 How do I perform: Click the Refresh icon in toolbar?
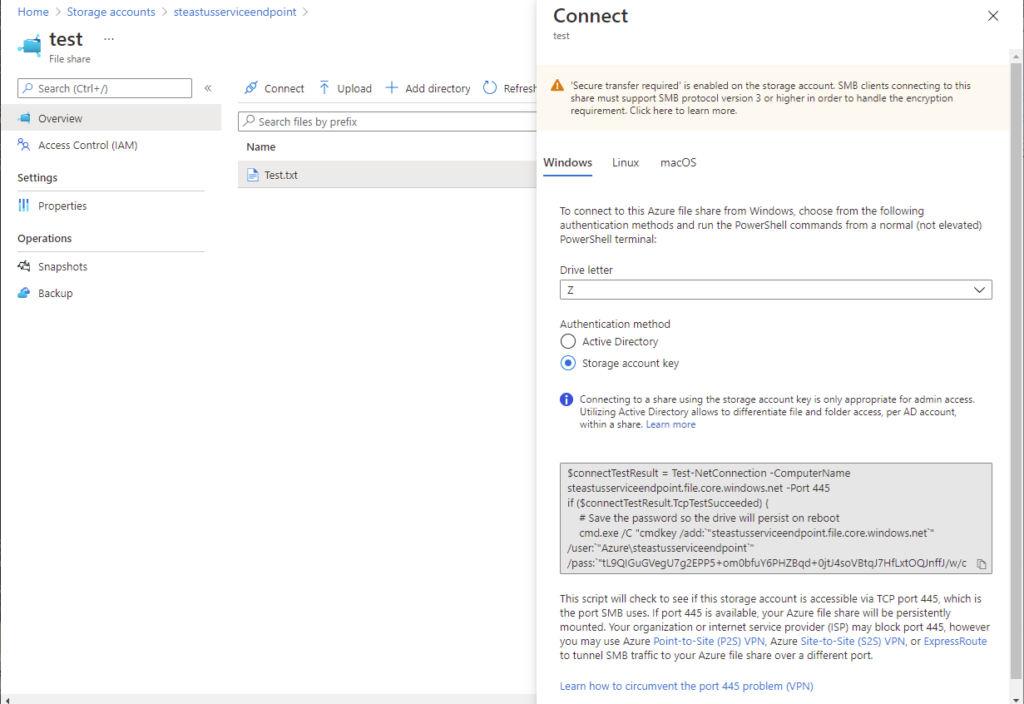490,88
